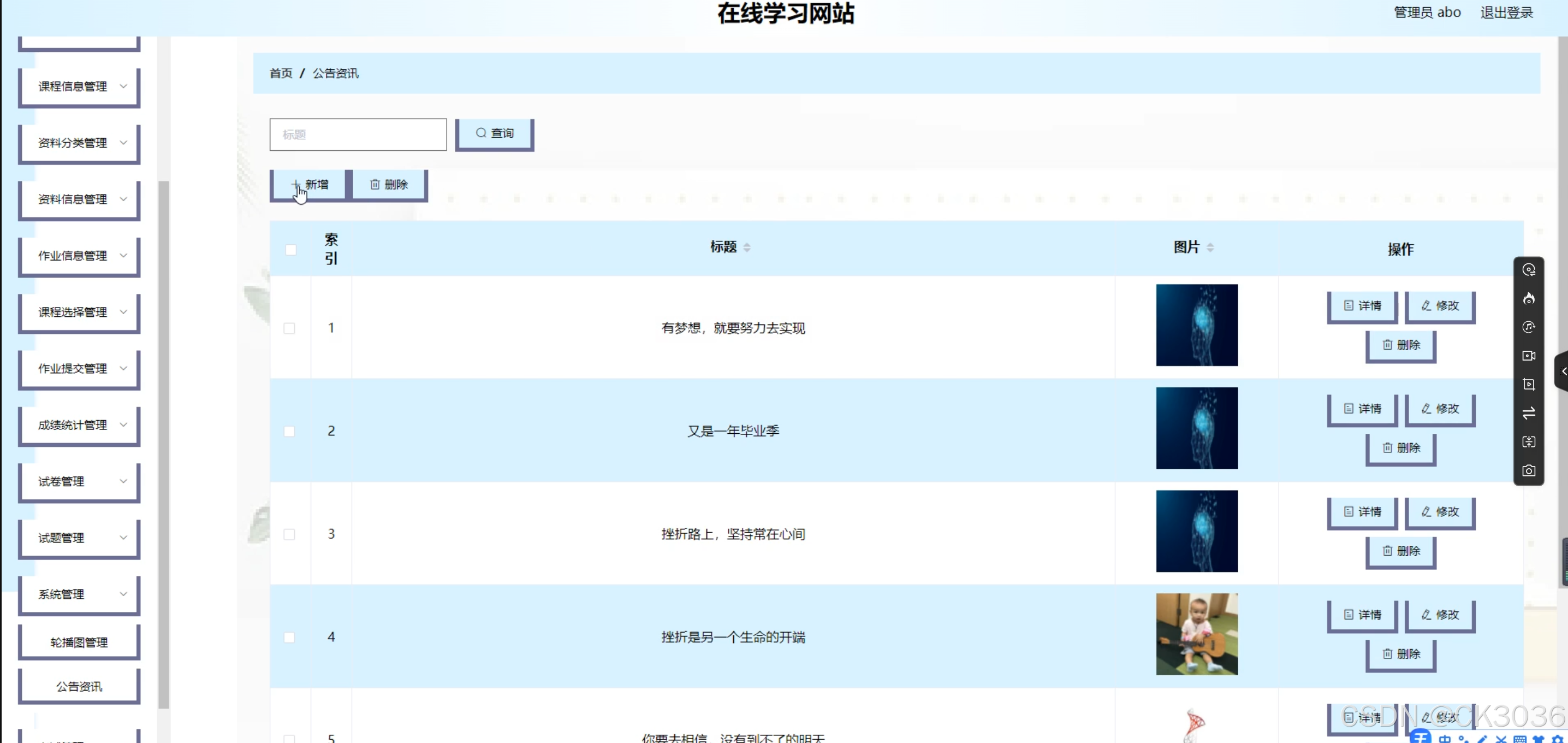Expand the 成绩统计管理 sidebar menu
This screenshot has width=1568, height=743.
(x=79, y=425)
